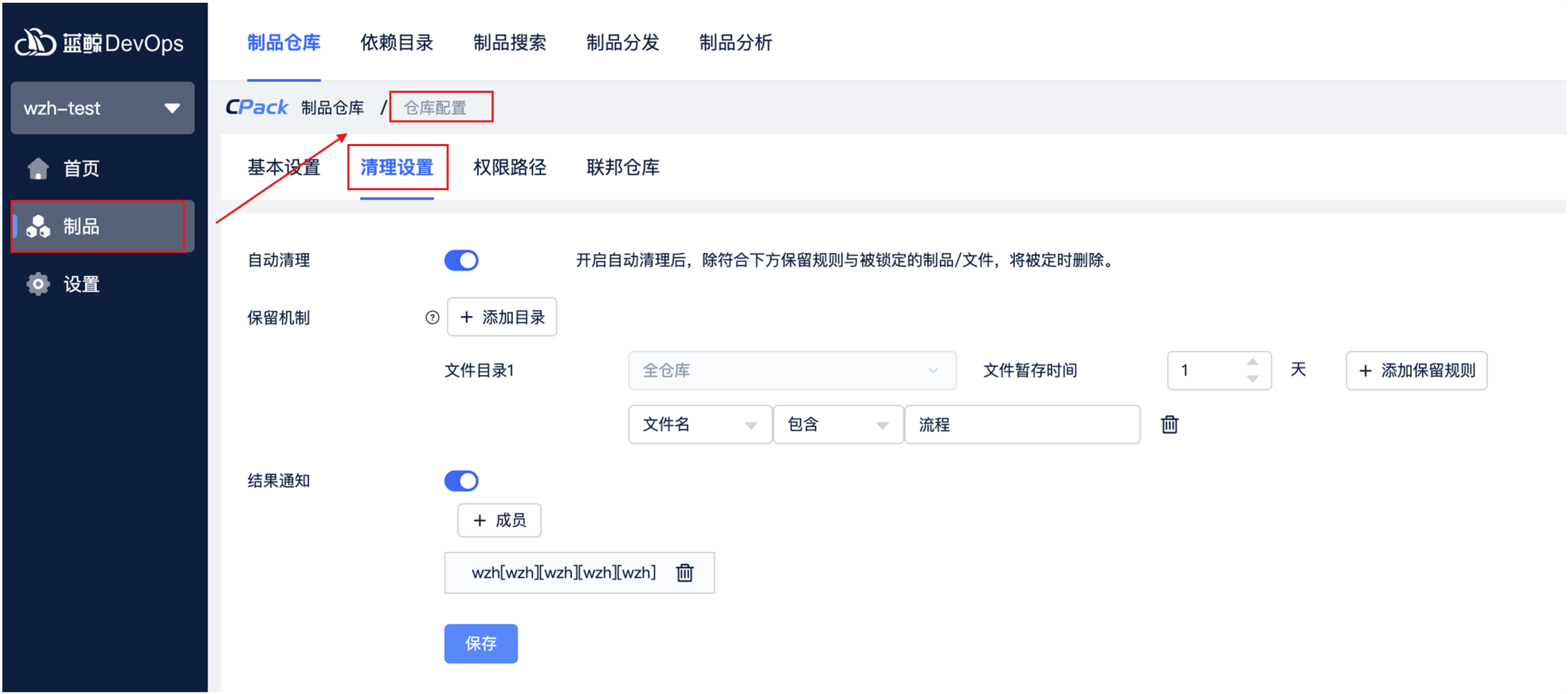Click the rule value field containing 流程
The width and height of the screenshot is (1568, 694).
(1022, 424)
